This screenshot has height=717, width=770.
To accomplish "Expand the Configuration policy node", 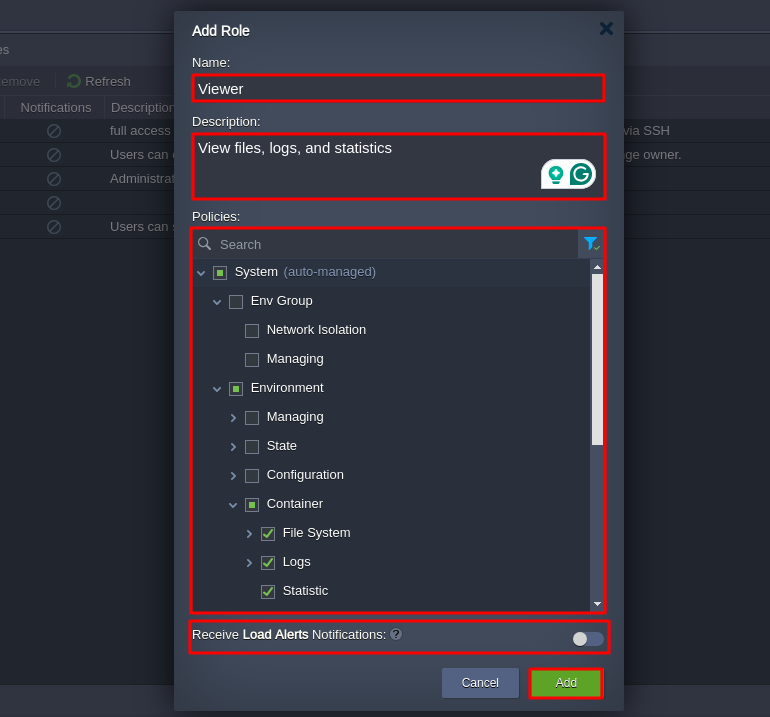I will (233, 476).
